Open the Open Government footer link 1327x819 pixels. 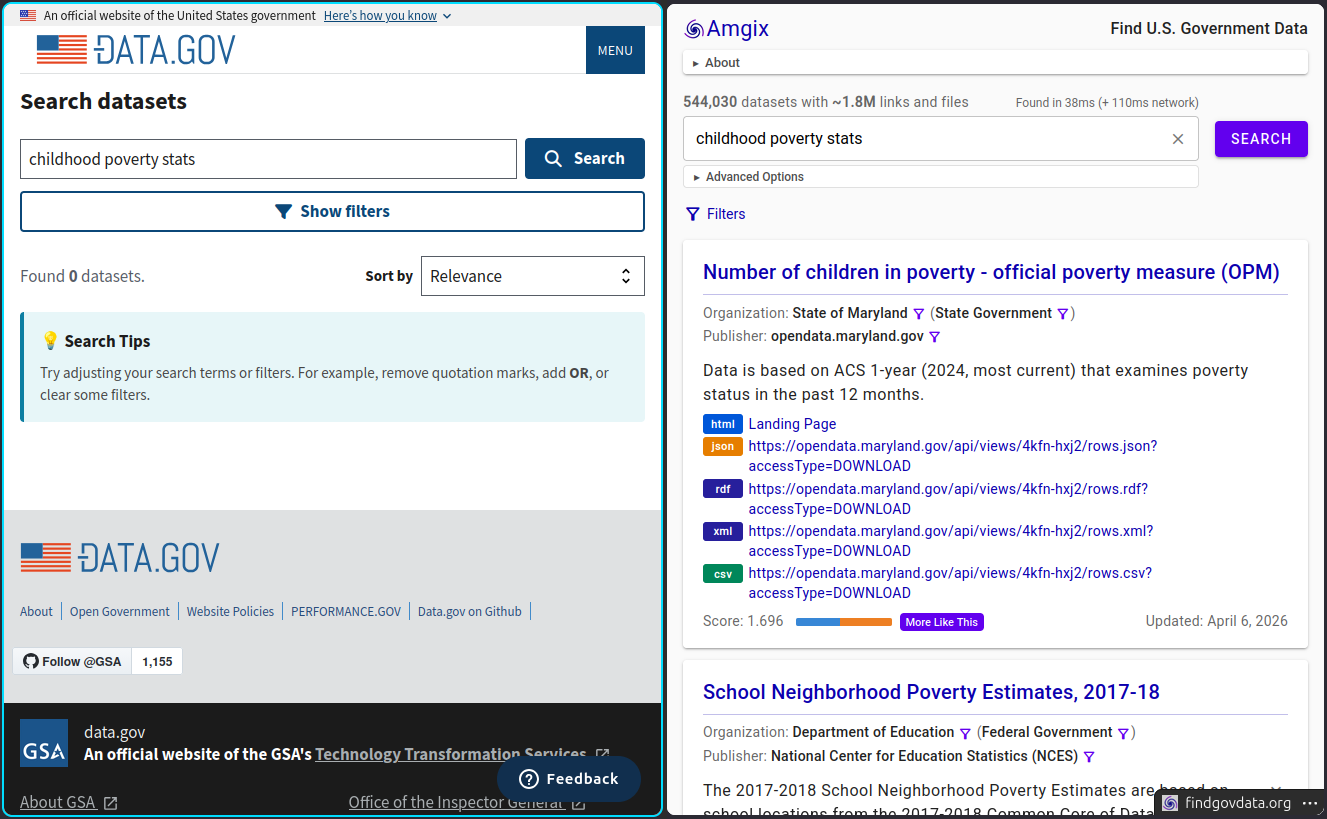tap(120, 611)
